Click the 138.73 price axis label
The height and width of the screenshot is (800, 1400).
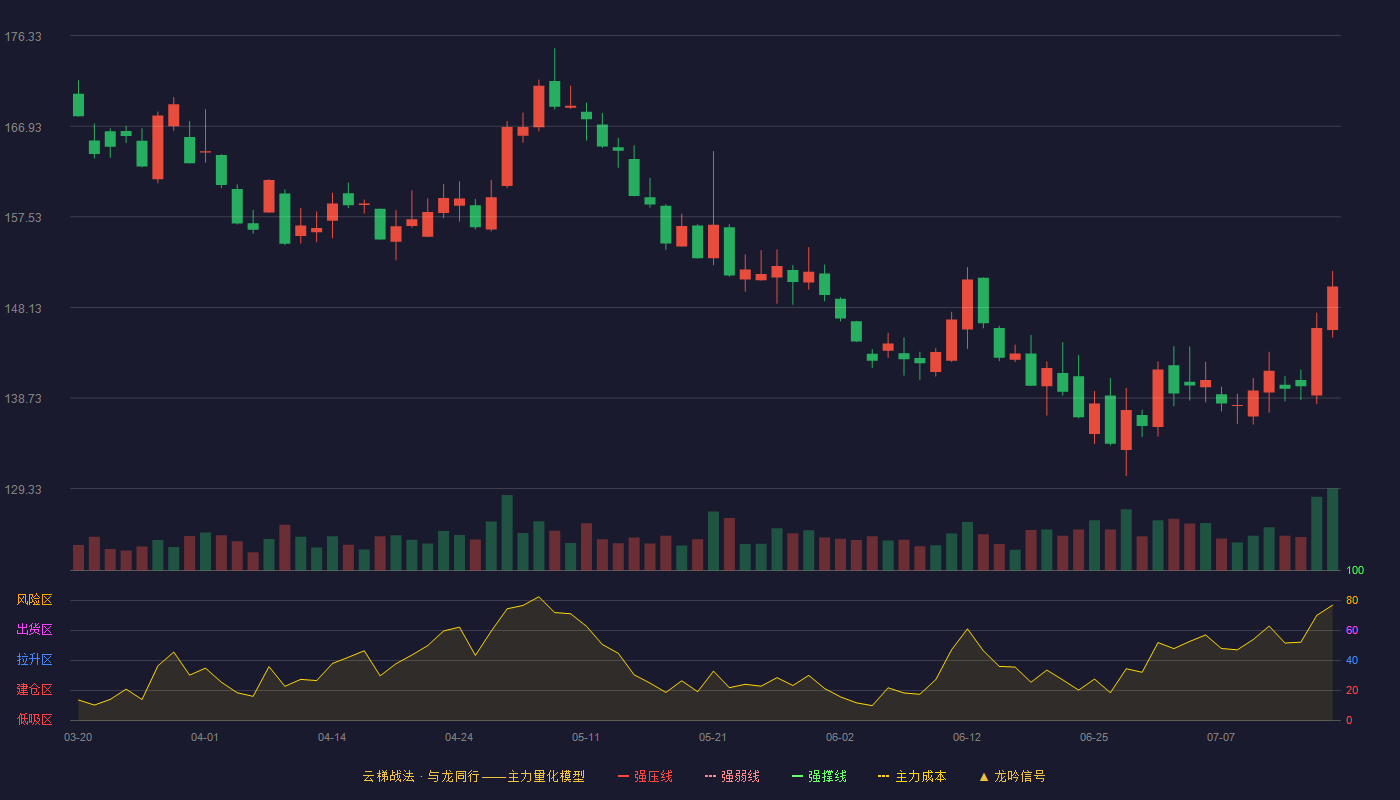(x=23, y=398)
